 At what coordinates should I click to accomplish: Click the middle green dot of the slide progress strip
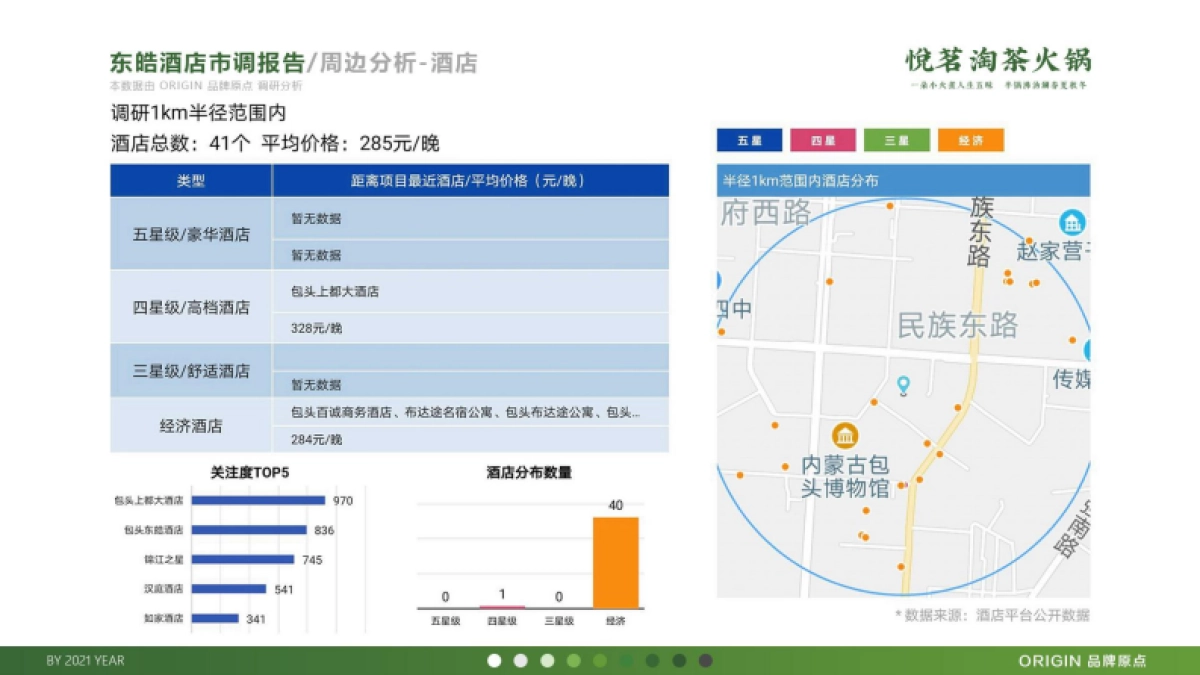tap(599, 660)
